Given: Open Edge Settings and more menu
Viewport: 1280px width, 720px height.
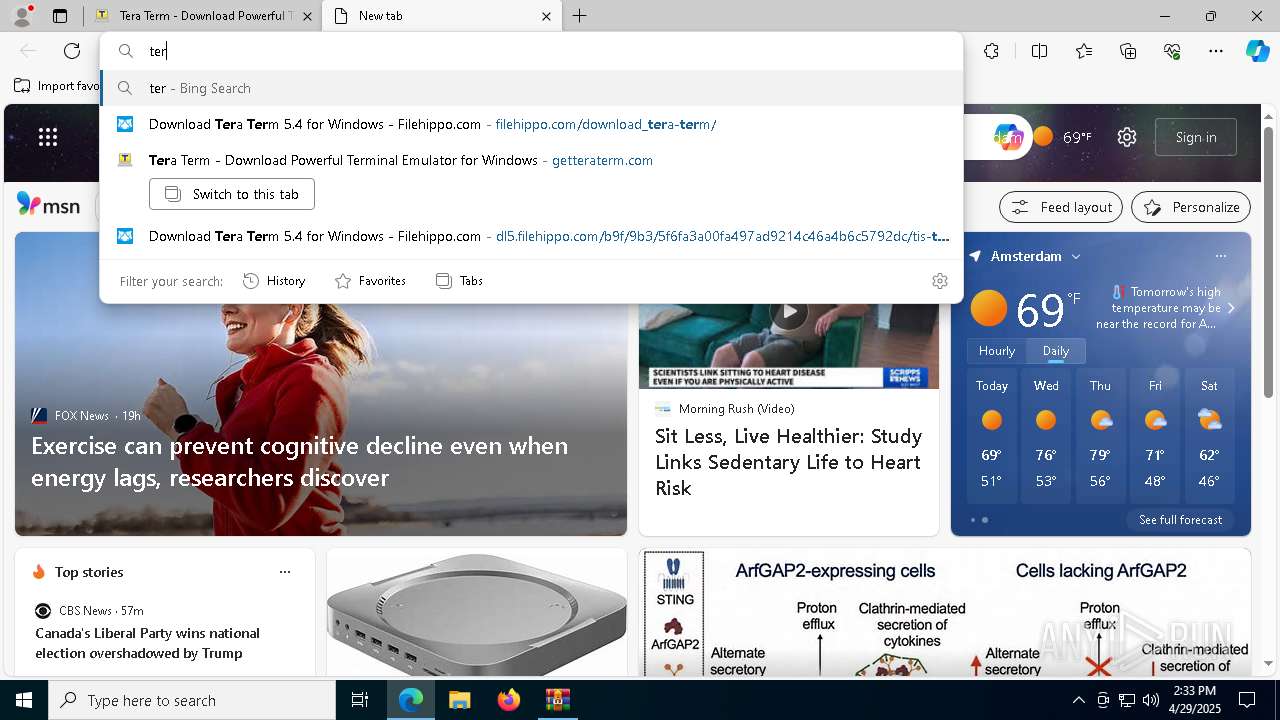Looking at the screenshot, I should pos(1216,51).
